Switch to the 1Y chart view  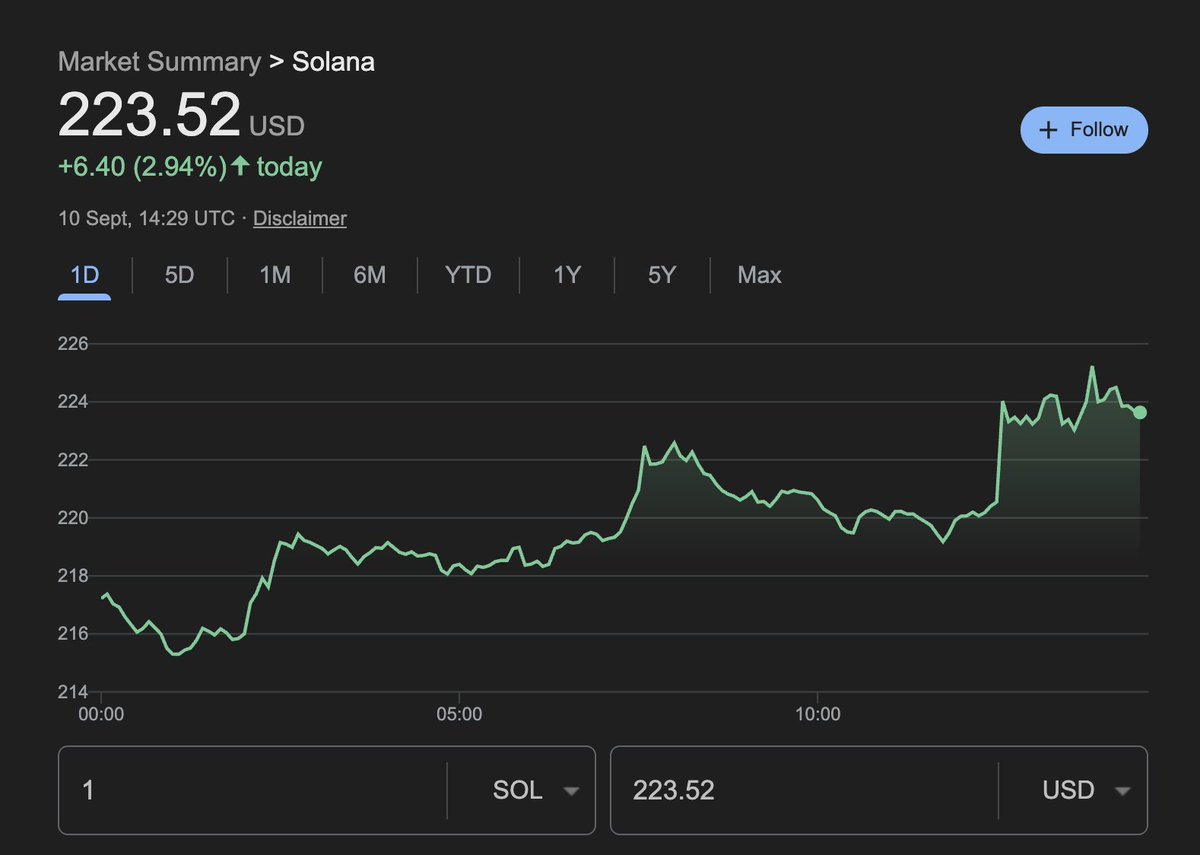pos(565,275)
